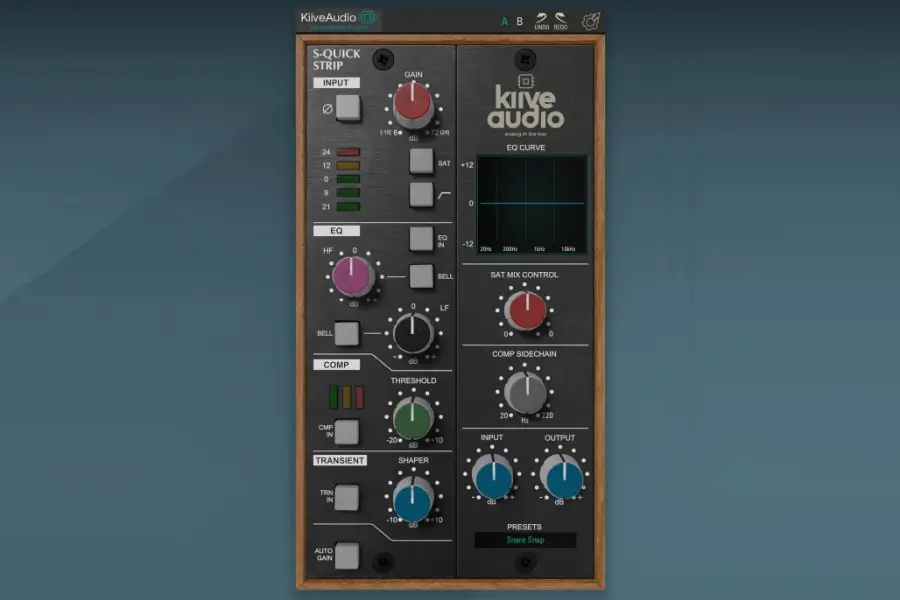Click the compressor gain reduction meter
The width and height of the screenshot is (900, 600).
click(346, 397)
